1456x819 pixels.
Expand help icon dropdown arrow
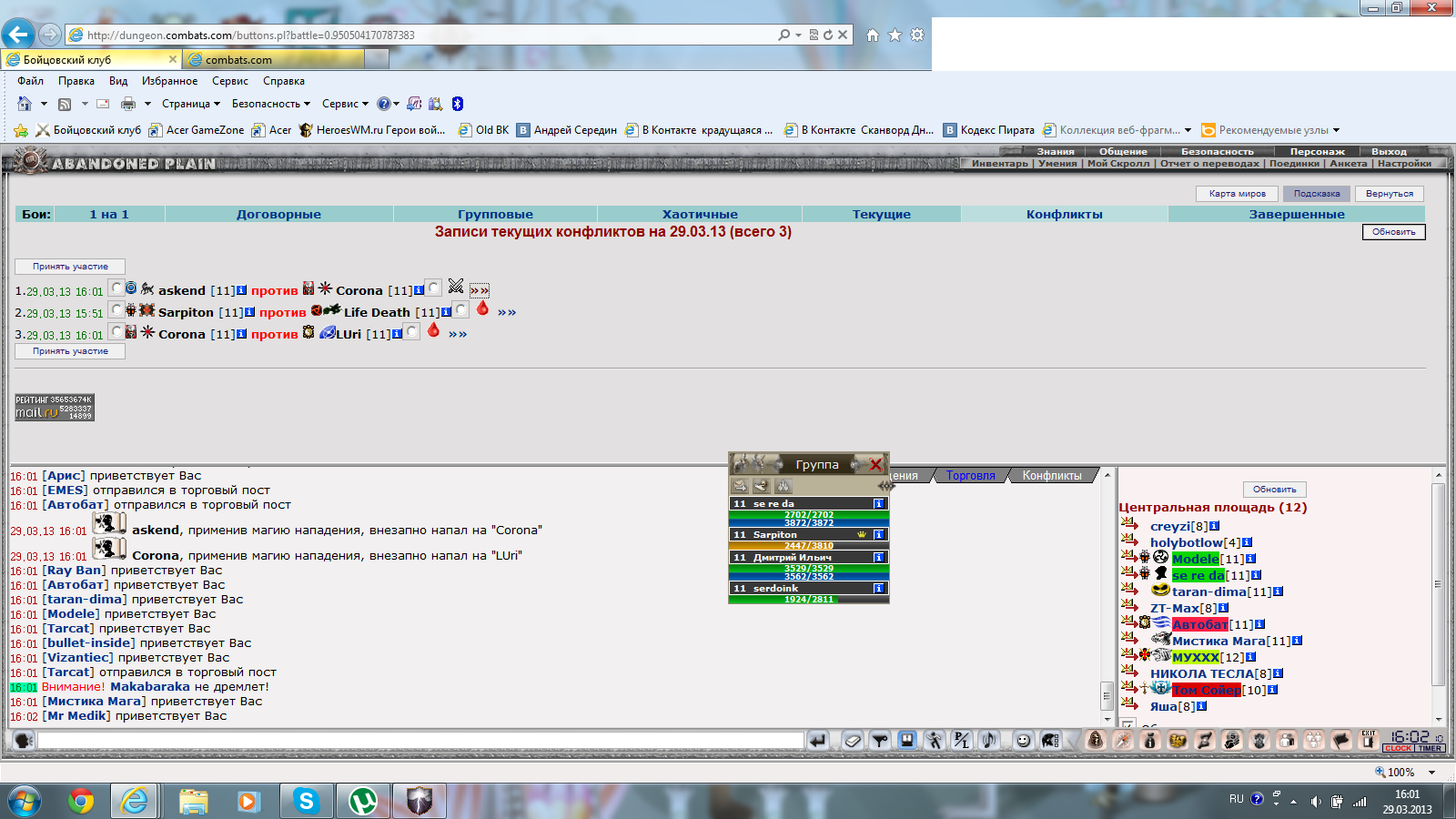coord(396,104)
